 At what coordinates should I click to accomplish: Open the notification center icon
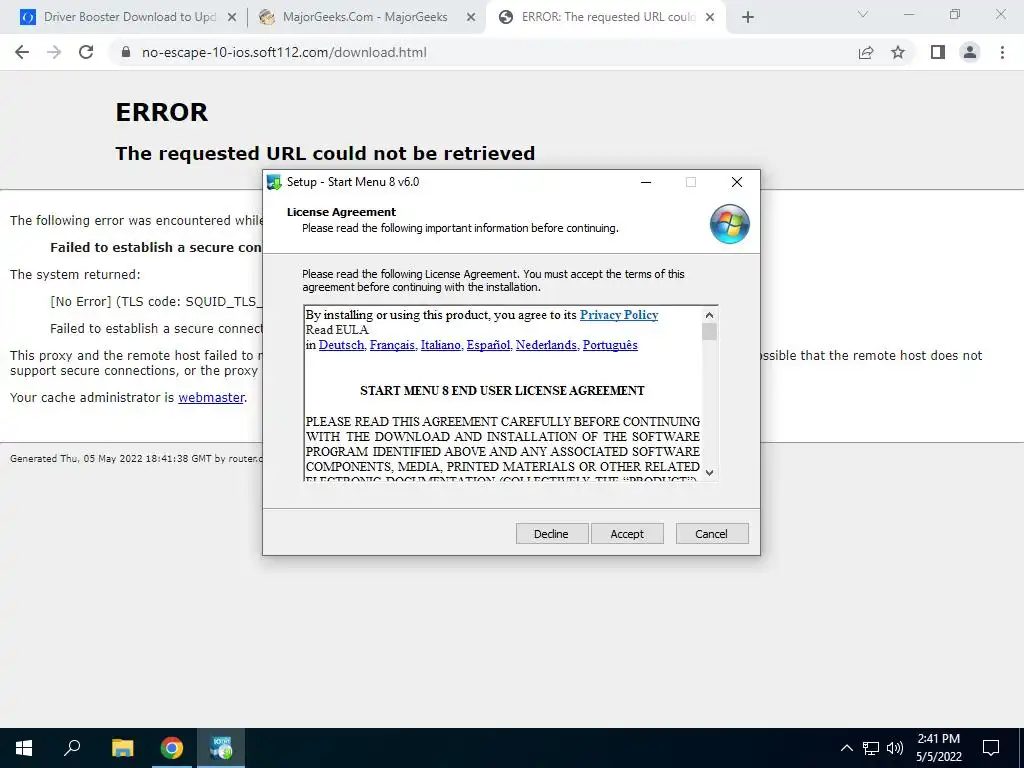[991, 748]
